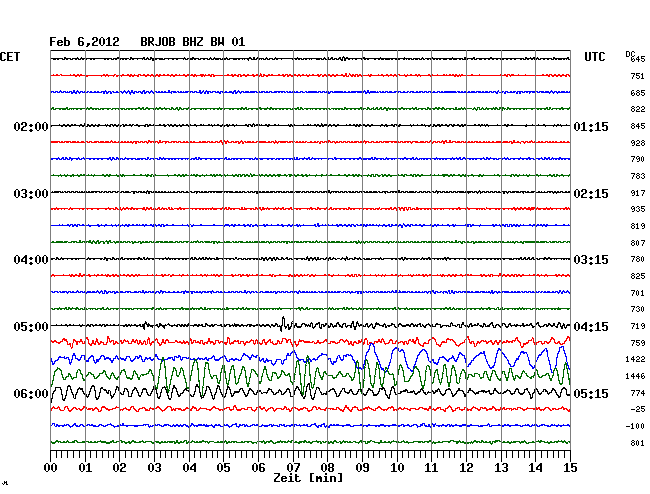Click the x-axis minute label "11"

coord(432,468)
